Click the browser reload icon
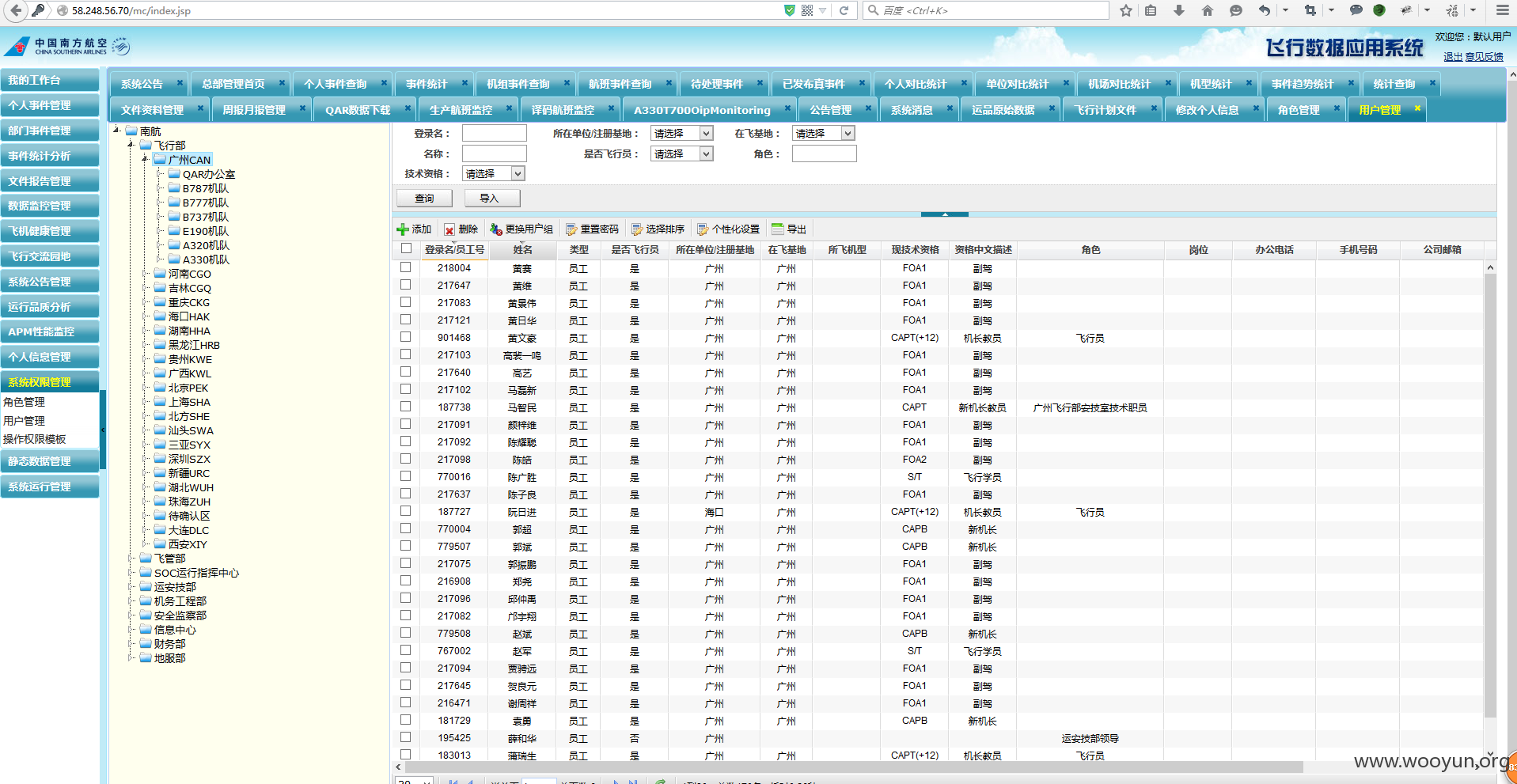Image resolution: width=1517 pixels, height=784 pixels. (844, 10)
